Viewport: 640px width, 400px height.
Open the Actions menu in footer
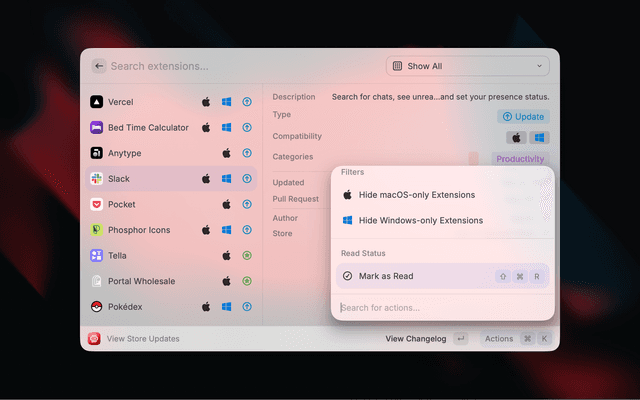499,339
